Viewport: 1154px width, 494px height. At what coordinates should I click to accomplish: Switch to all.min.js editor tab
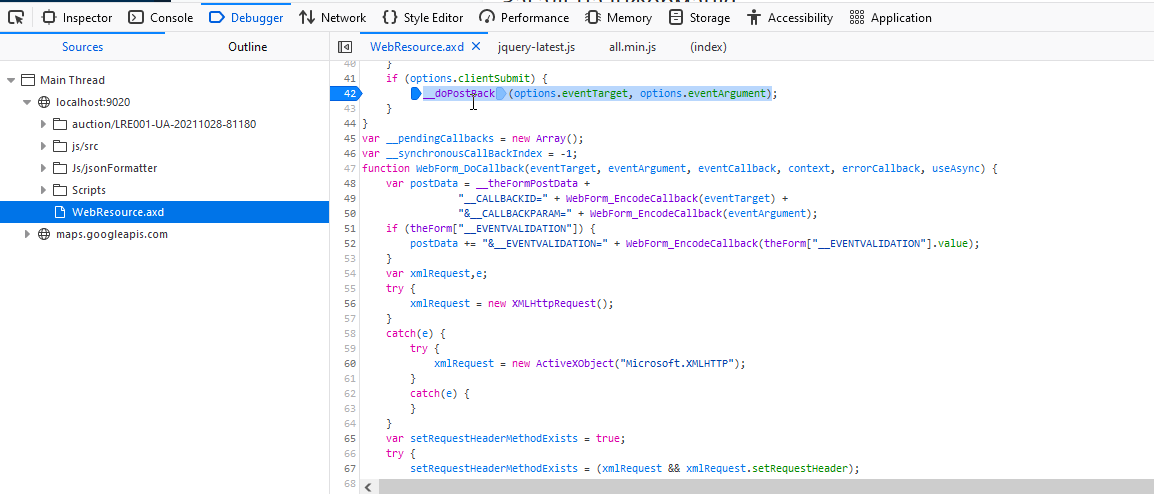[632, 47]
